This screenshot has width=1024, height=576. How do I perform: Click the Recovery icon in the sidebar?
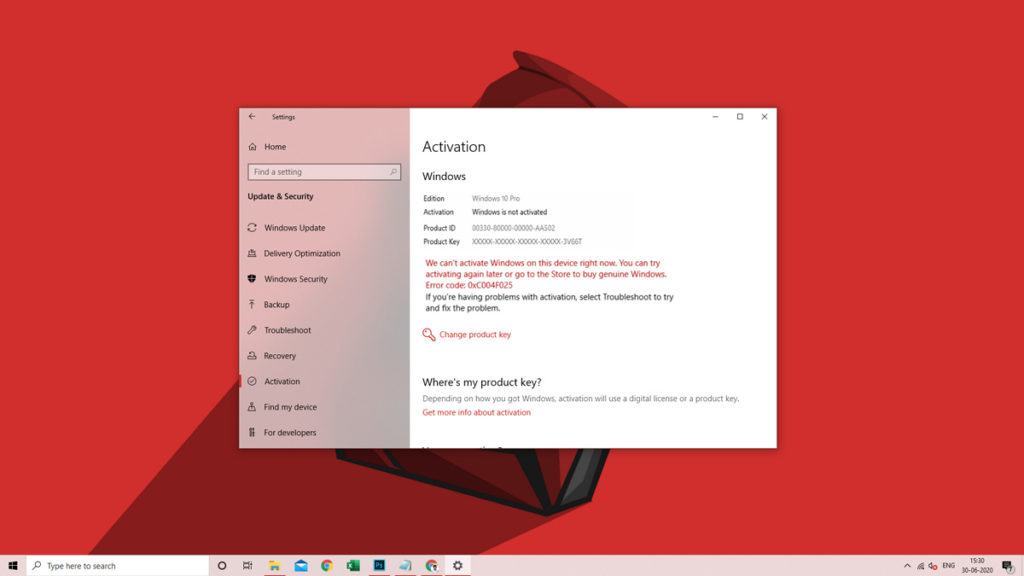[254, 356]
